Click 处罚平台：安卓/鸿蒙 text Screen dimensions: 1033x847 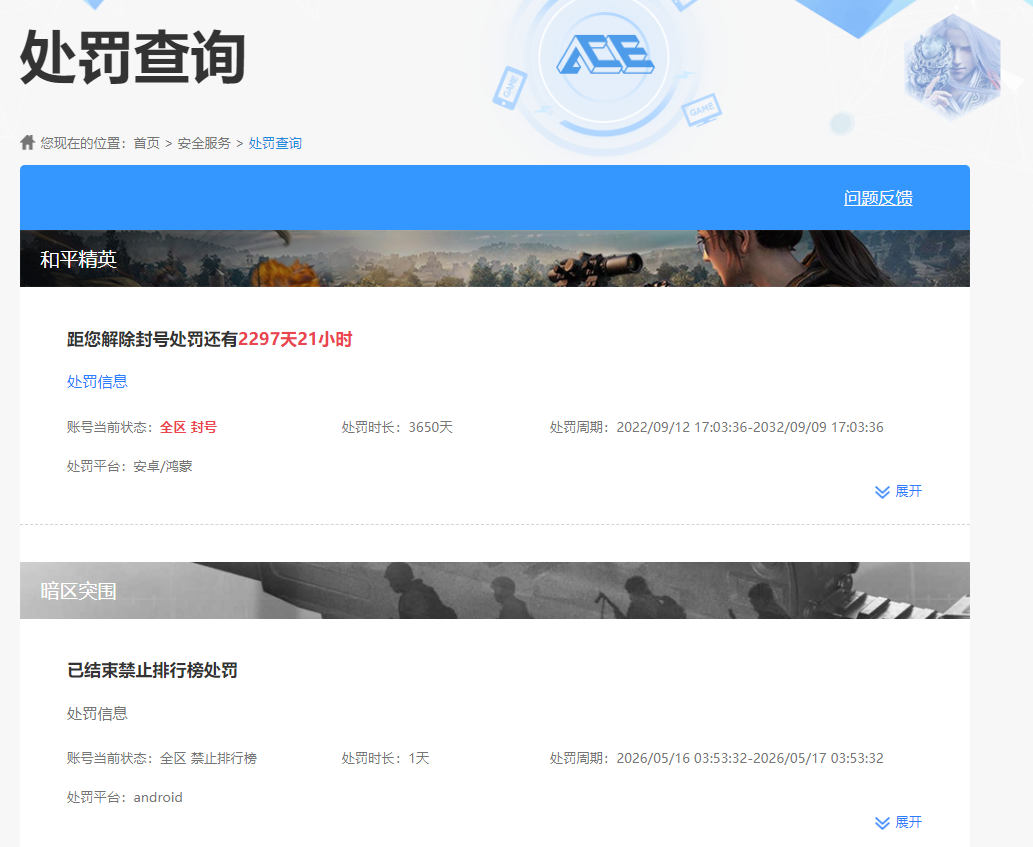point(130,466)
